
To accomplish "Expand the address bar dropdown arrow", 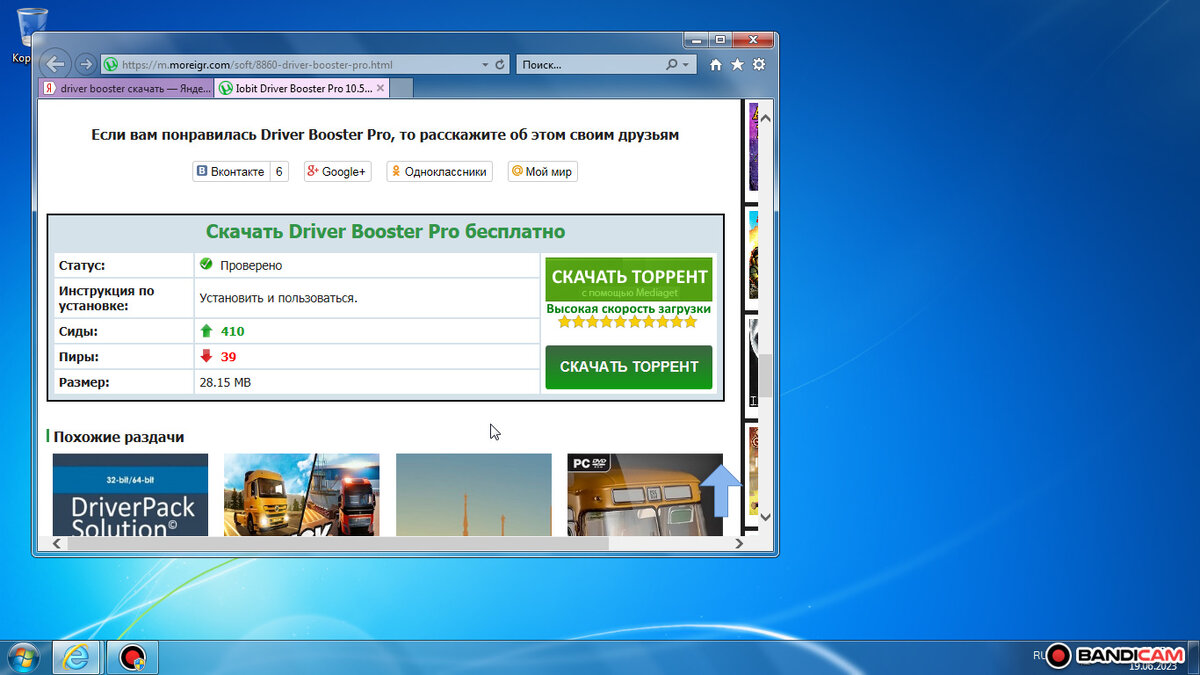I will 484,64.
